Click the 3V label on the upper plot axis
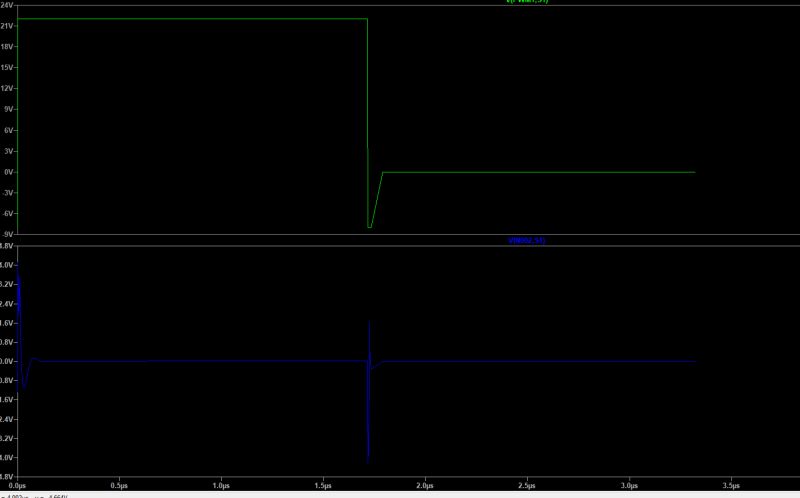 [9, 151]
